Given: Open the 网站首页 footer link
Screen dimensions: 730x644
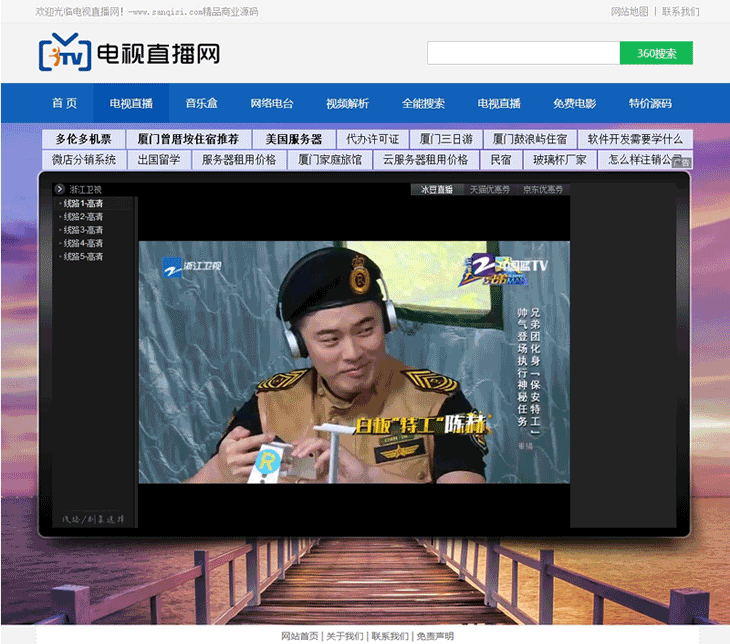Looking at the screenshot, I should pyautogui.click(x=299, y=636).
